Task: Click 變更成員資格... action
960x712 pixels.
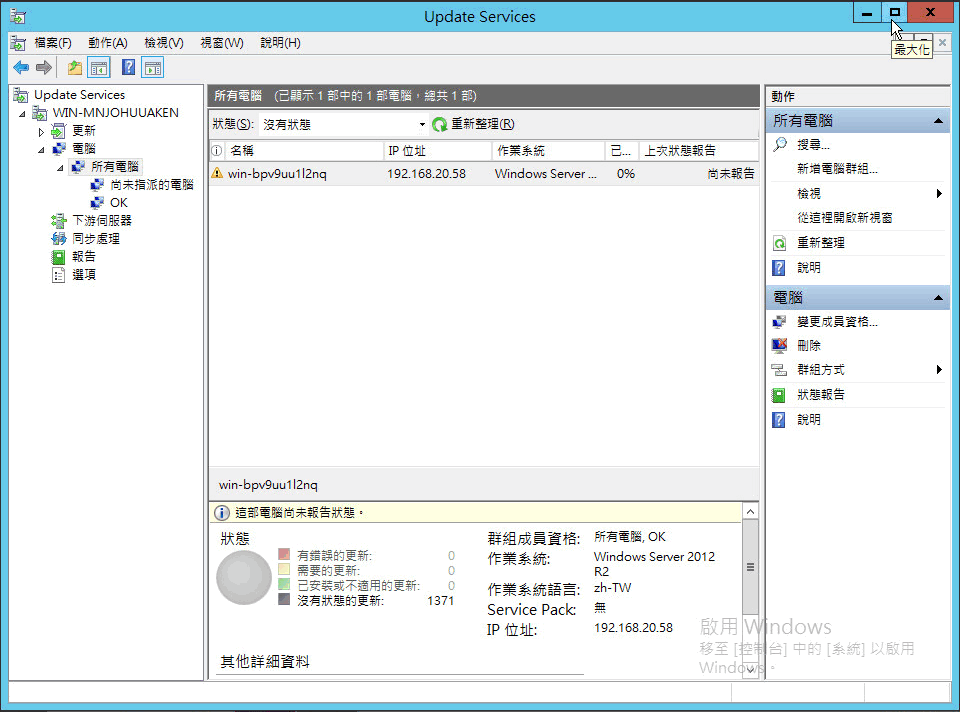Action: click(x=837, y=321)
